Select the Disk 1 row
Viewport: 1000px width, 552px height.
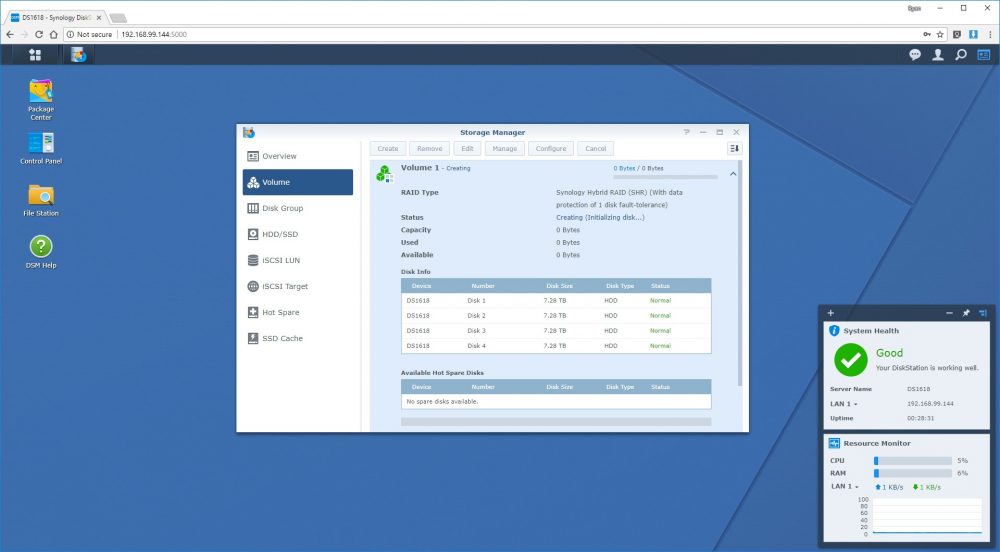click(556, 300)
